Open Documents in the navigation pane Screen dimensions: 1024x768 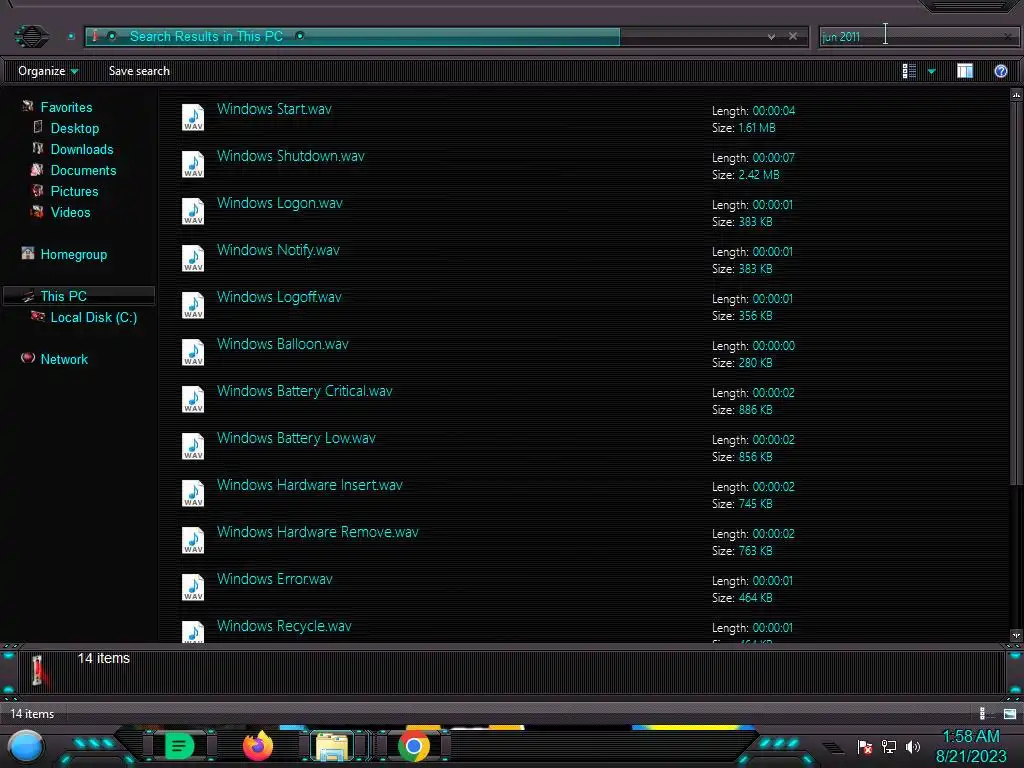(x=83, y=170)
